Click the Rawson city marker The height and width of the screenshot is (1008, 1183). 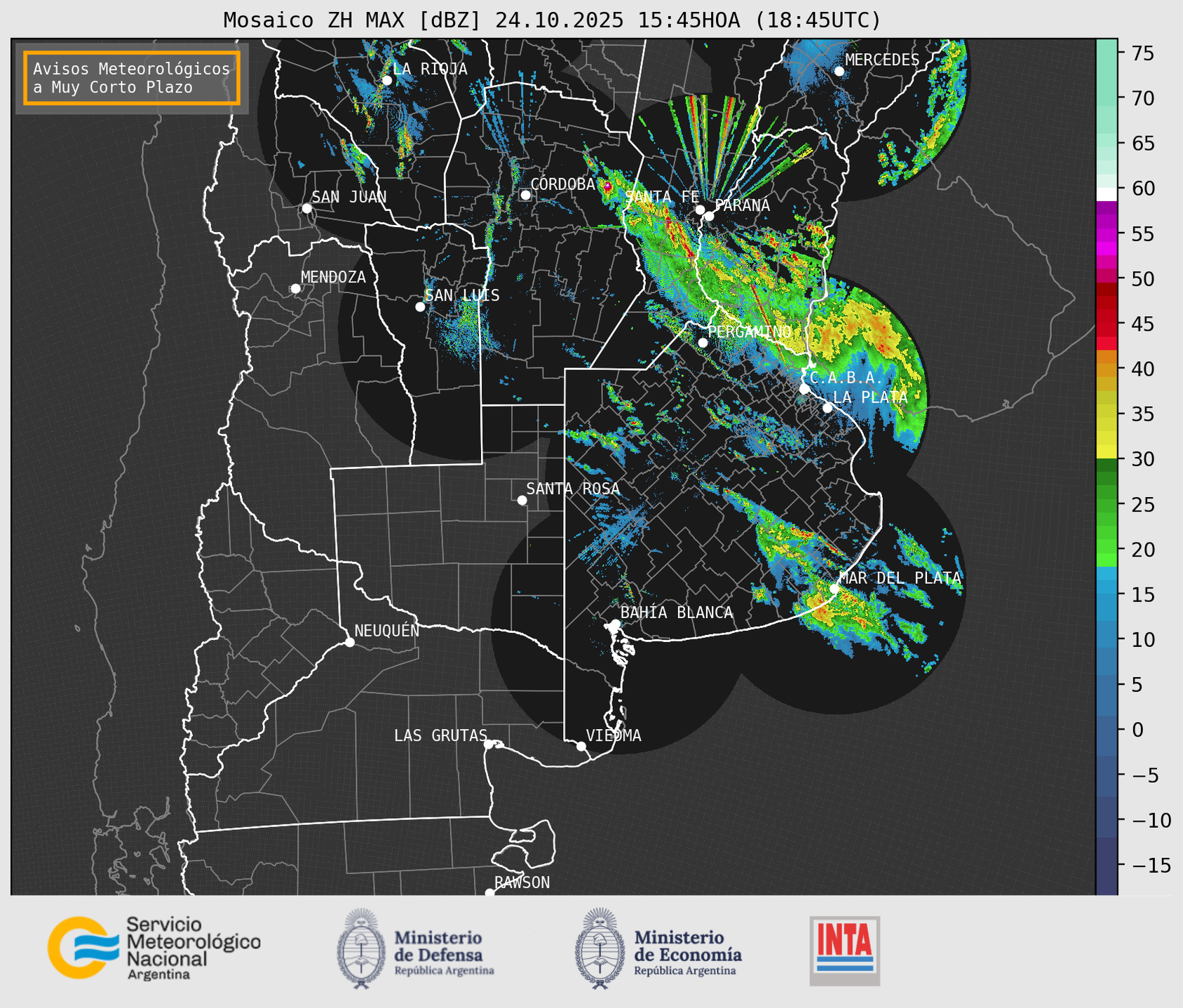point(489,893)
